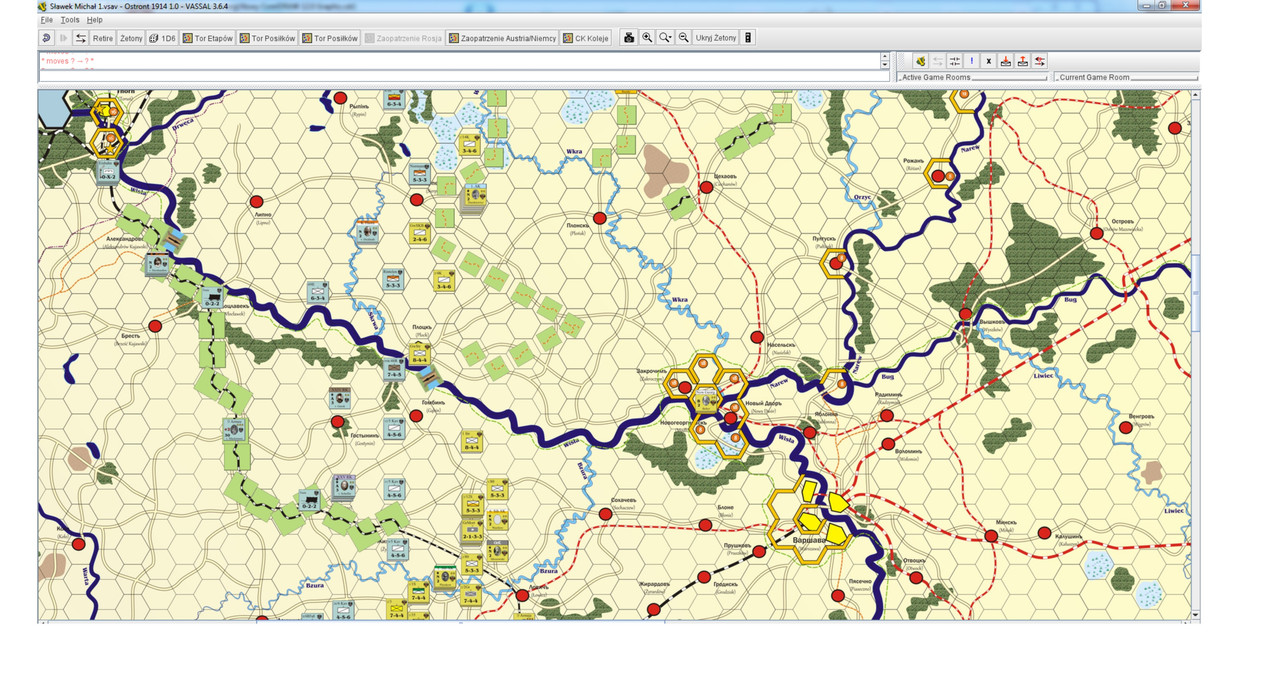Open the File menu

coord(46,20)
